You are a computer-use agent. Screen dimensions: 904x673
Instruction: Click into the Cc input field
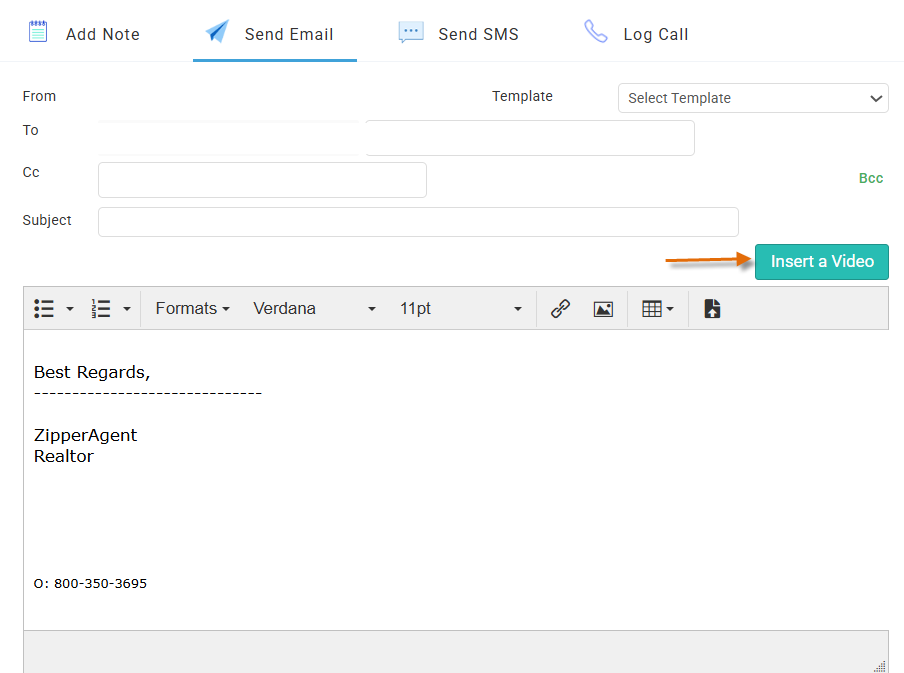[262, 180]
